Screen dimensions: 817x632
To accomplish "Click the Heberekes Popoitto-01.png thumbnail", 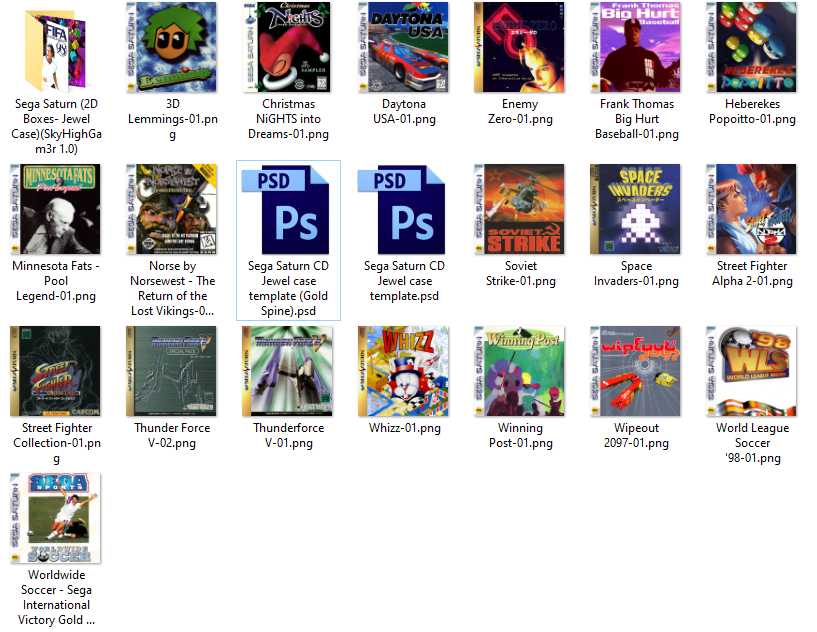I will pos(752,47).
